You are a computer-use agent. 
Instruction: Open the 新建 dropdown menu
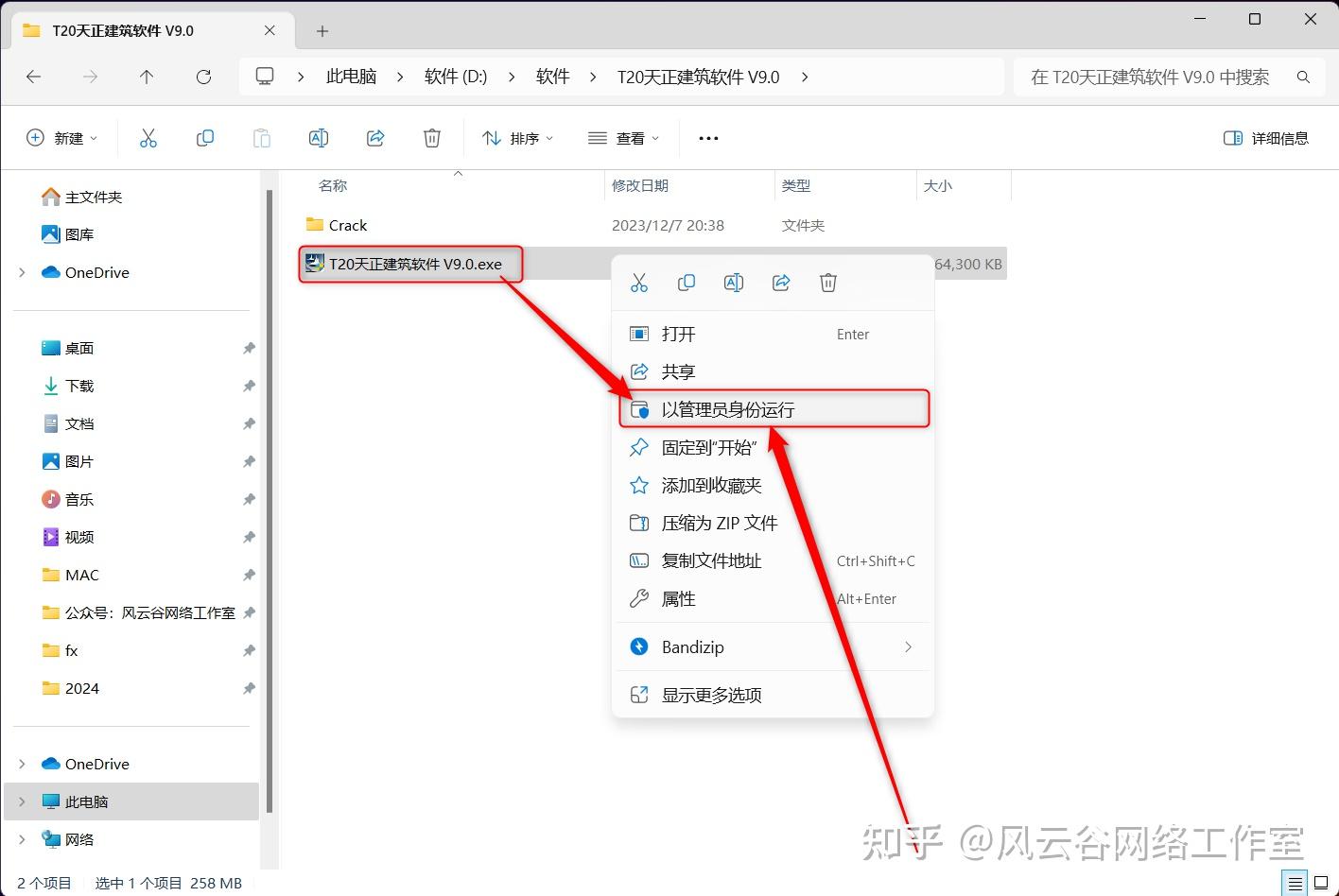(62, 138)
